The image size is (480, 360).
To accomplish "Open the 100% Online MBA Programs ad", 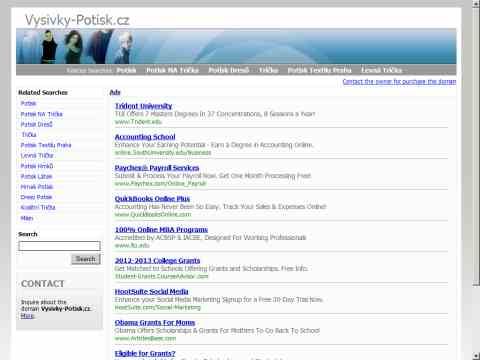I will 161,230.
